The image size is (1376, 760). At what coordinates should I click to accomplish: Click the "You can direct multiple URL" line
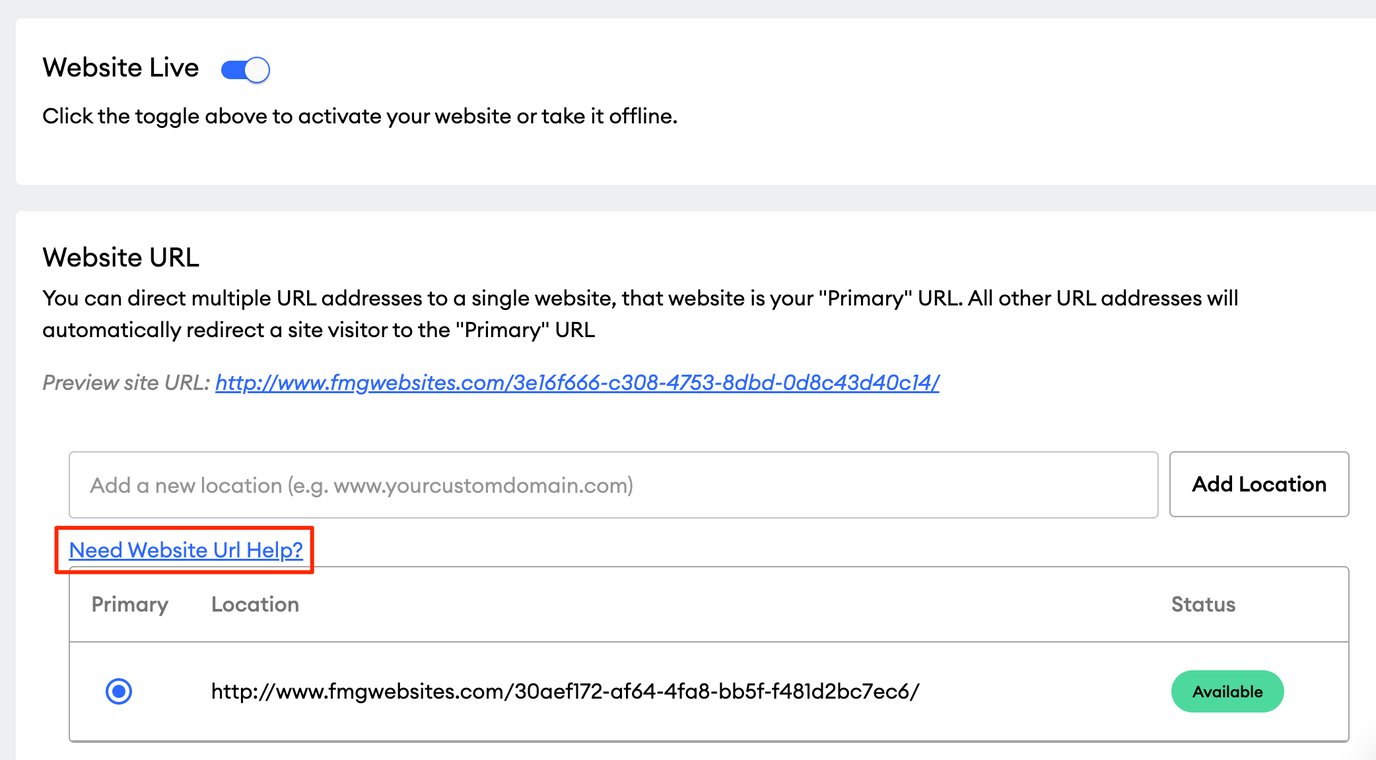pyautogui.click(x=640, y=298)
